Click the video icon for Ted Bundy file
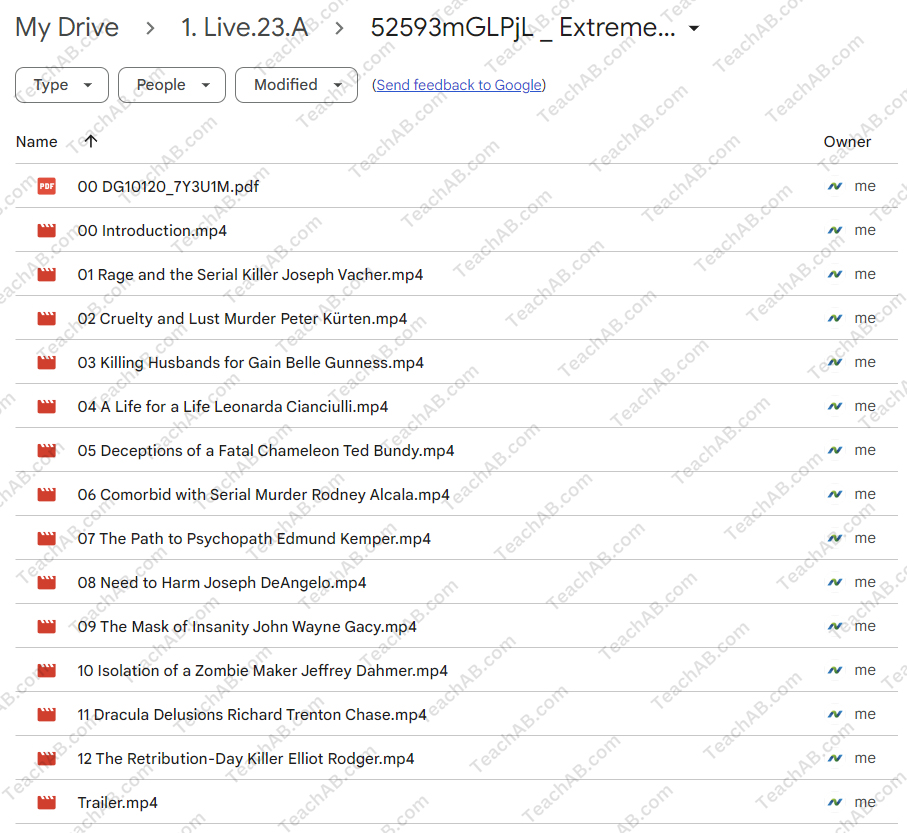907x833 pixels. point(47,450)
